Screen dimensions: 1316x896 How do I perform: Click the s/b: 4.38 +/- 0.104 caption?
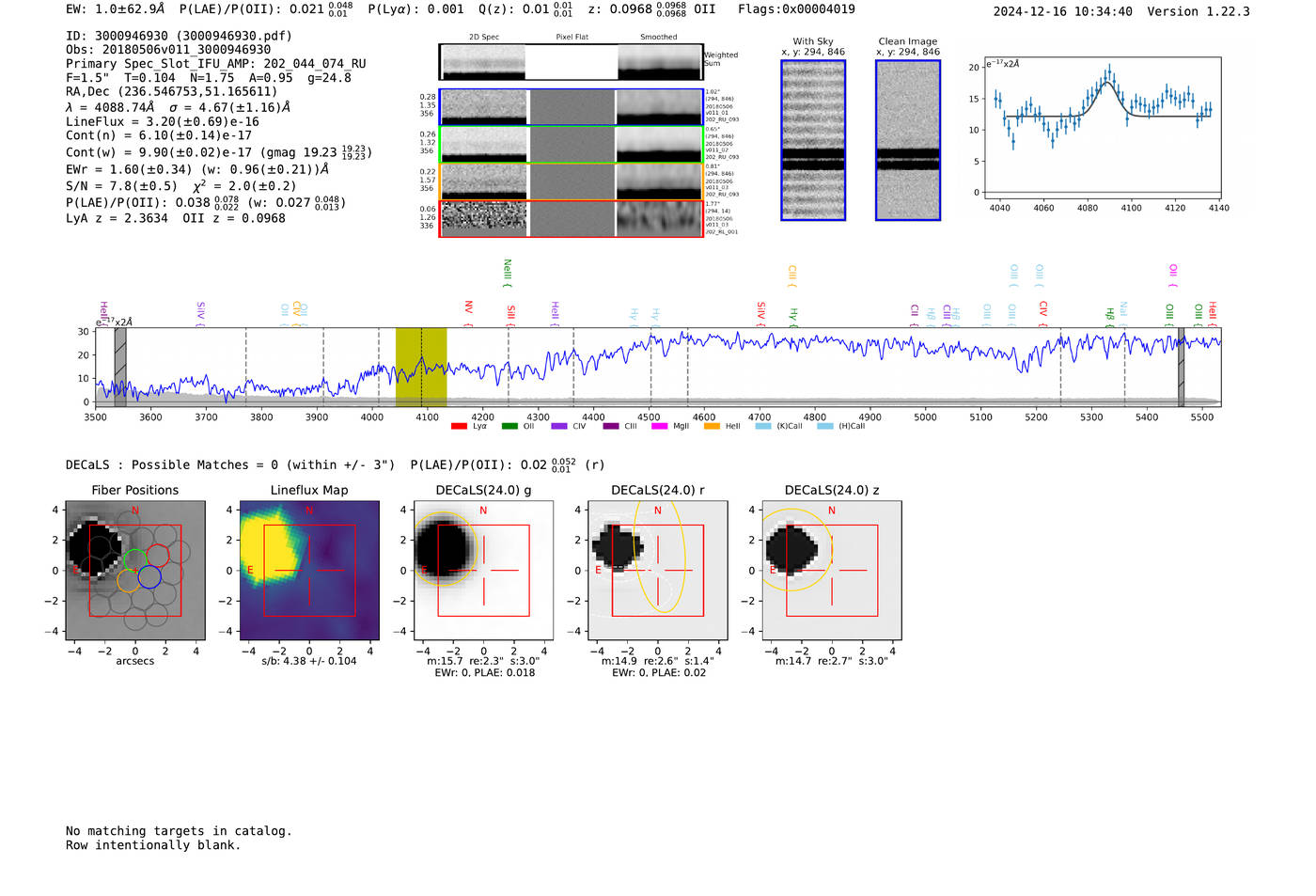tap(309, 661)
